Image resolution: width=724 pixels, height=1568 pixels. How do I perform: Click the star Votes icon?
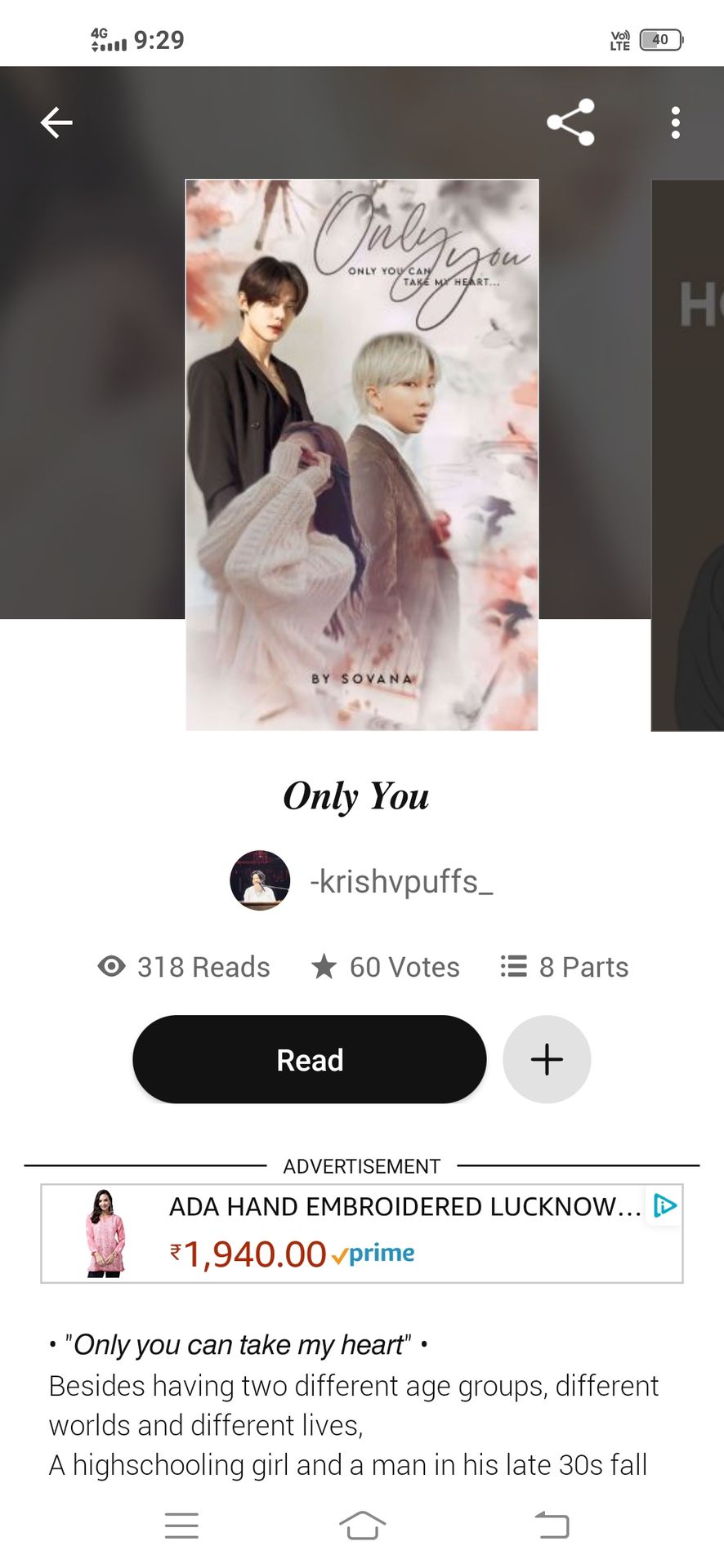324,966
